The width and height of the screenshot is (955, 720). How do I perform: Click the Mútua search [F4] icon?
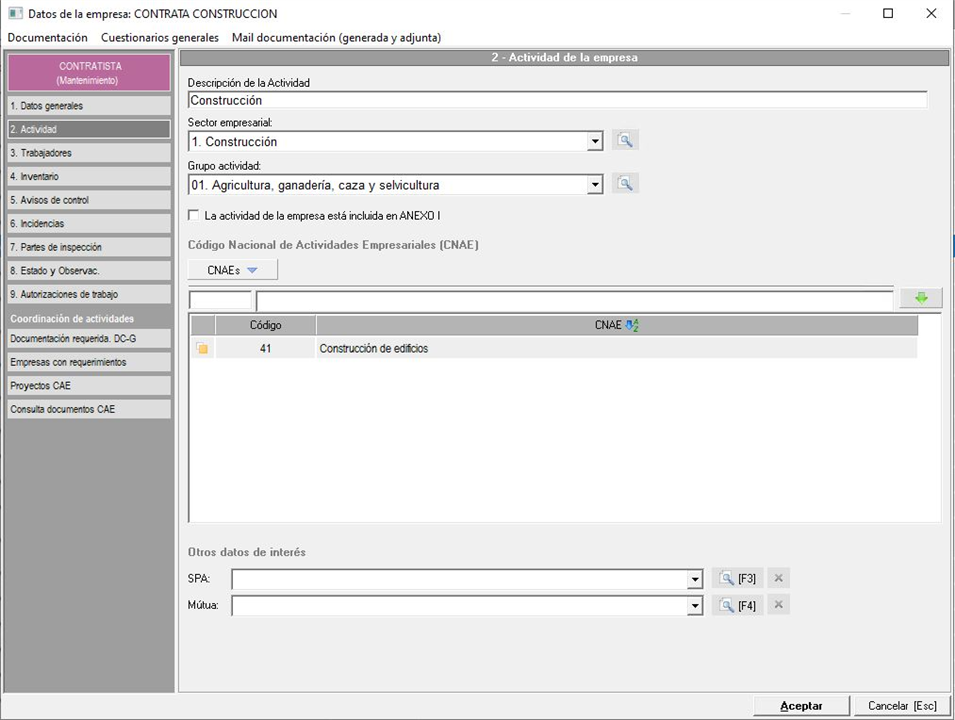pos(737,605)
